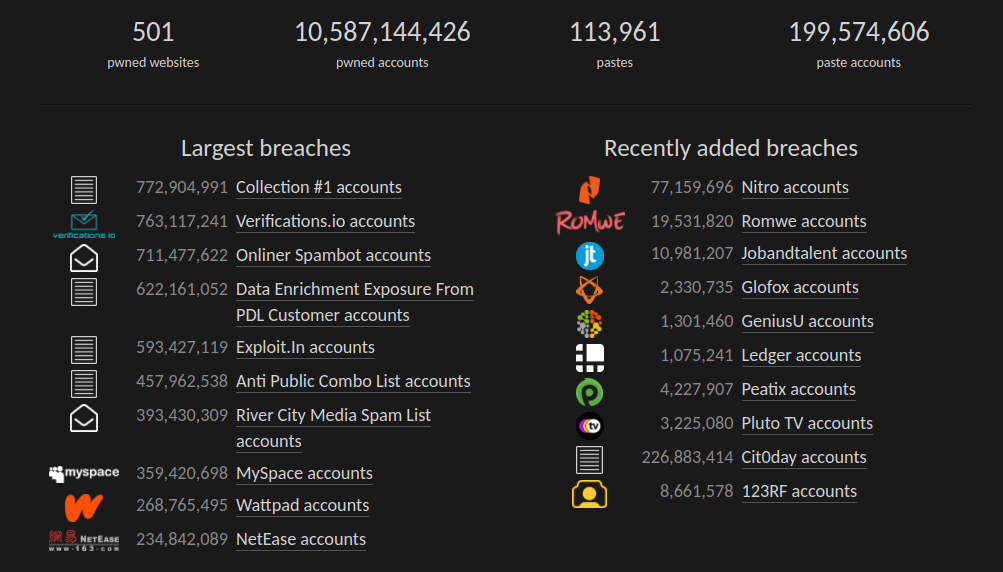Click the Glofox orange logo icon
Viewport: 1003px width, 572px height.
click(590, 289)
